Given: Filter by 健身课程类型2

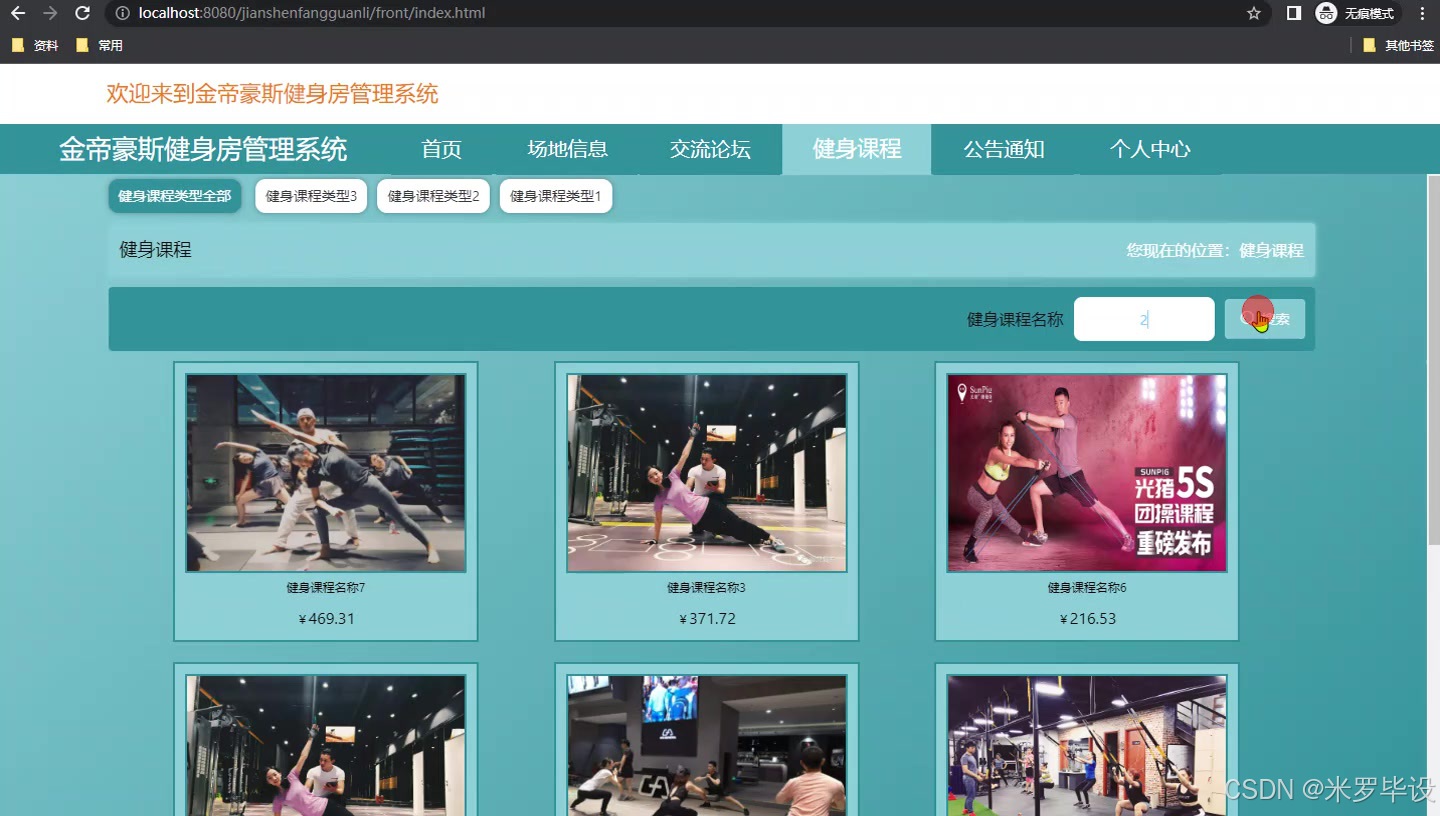Looking at the screenshot, I should point(433,196).
